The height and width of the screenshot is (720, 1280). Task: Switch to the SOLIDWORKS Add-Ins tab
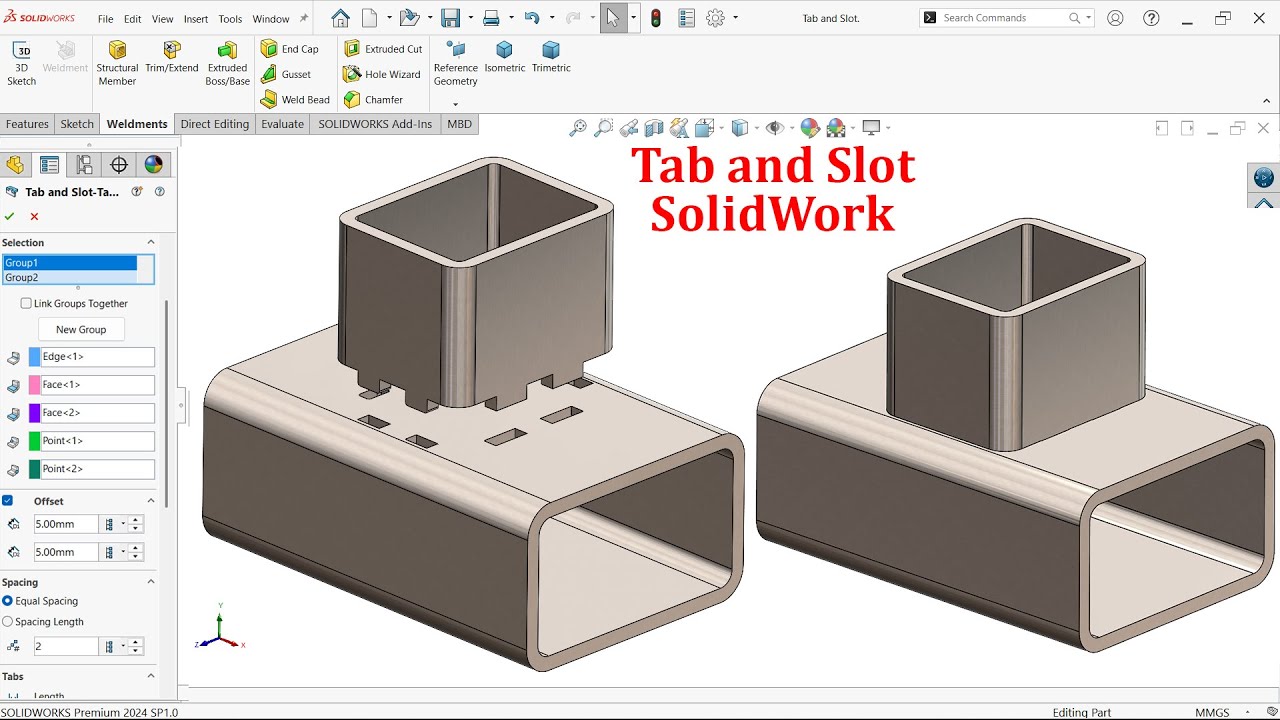click(375, 124)
